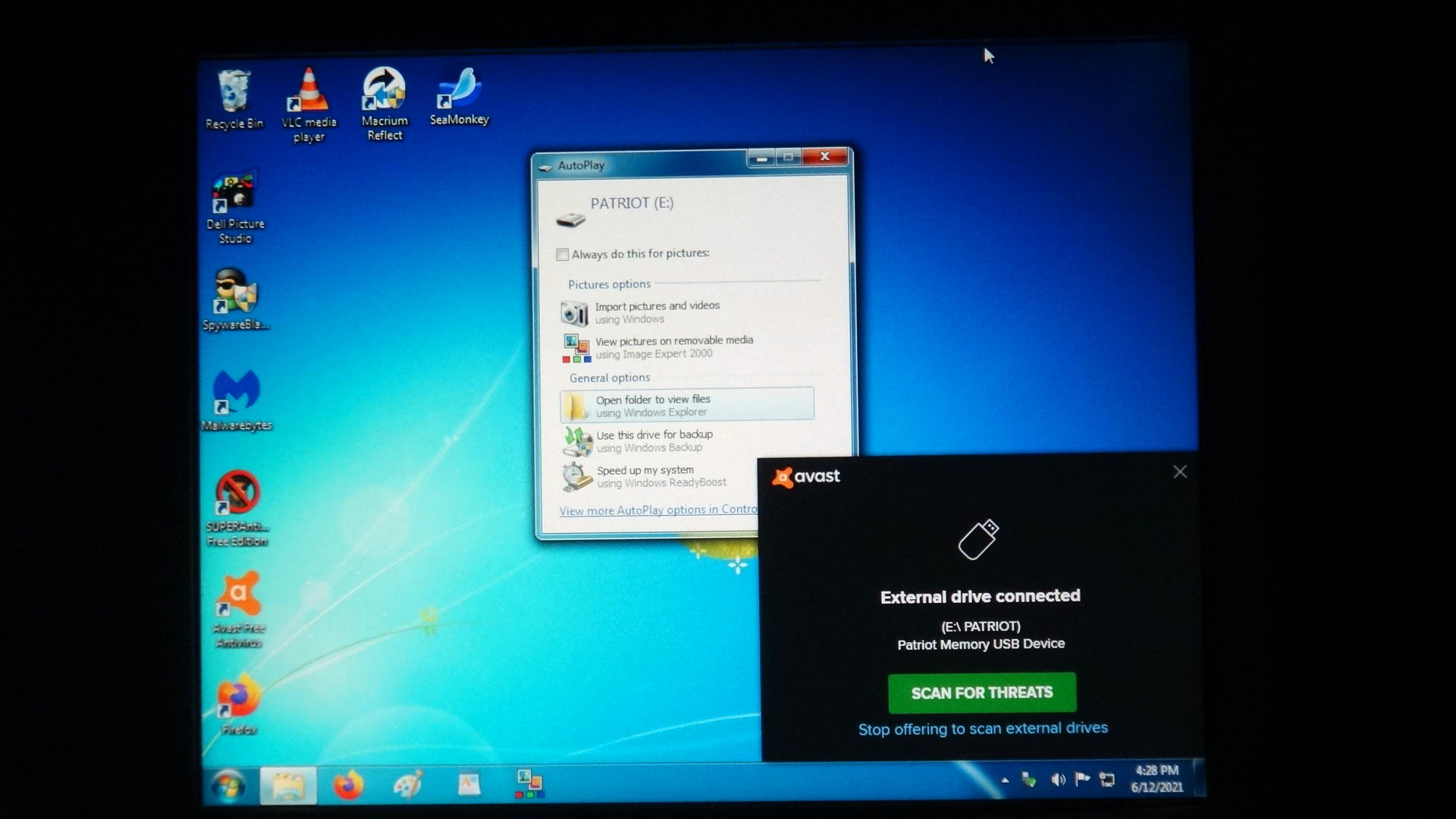Image resolution: width=1456 pixels, height=819 pixels.
Task: Click the PATRIOT (E:) drive icon
Action: [x=570, y=220]
